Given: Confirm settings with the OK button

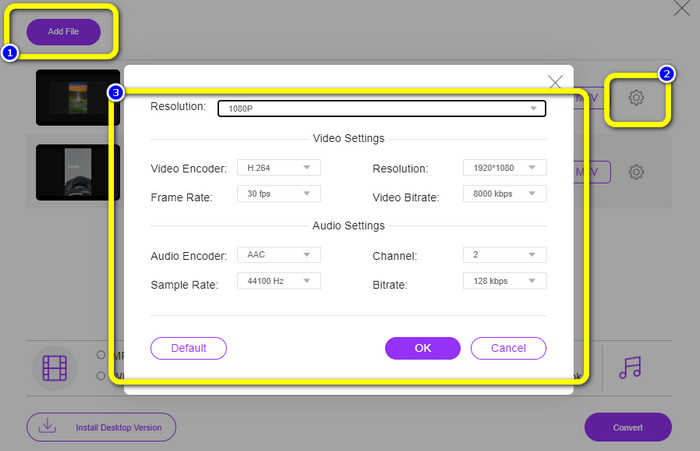Looking at the screenshot, I should (423, 348).
